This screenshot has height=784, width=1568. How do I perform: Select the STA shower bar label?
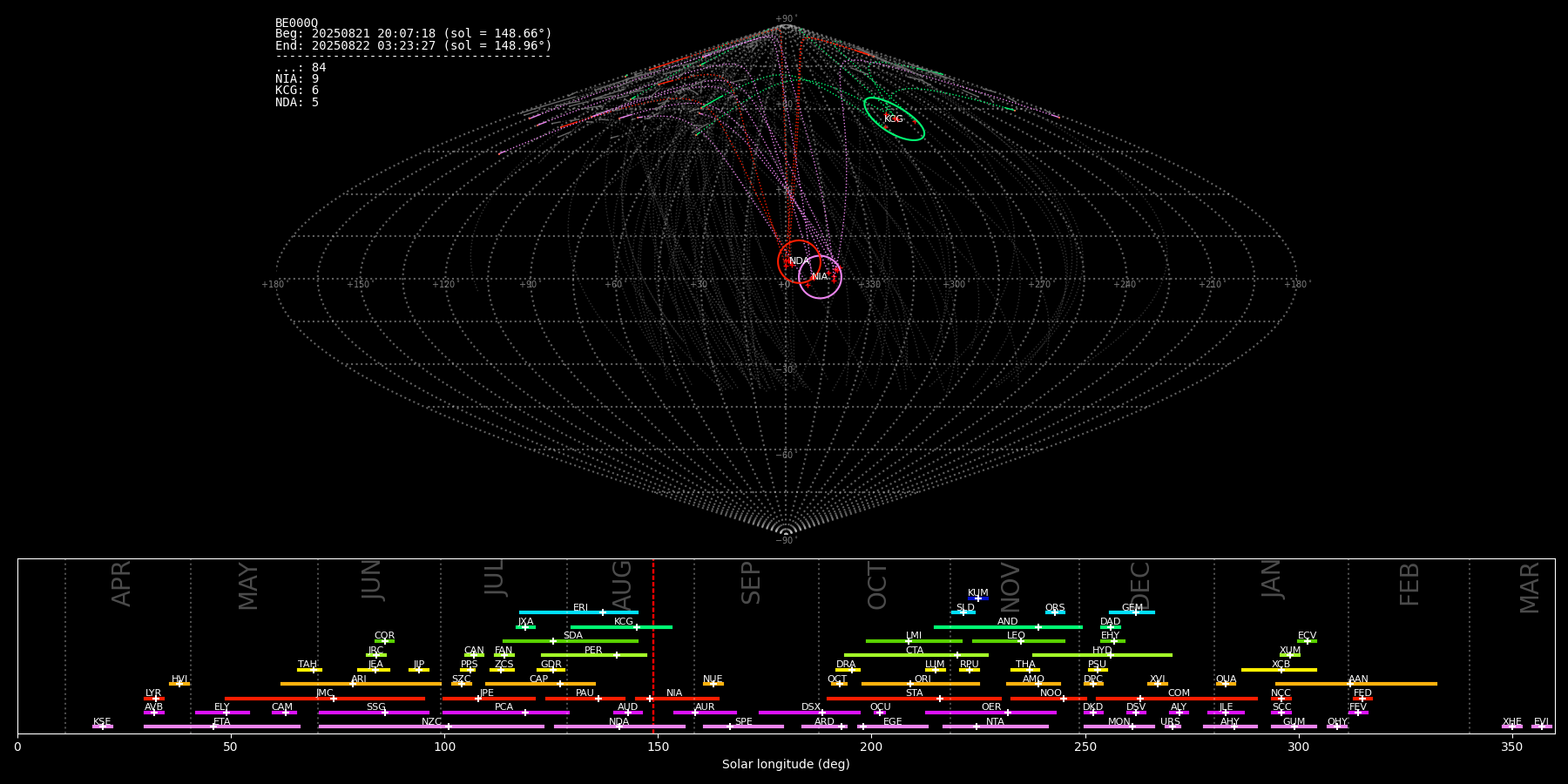(914, 693)
